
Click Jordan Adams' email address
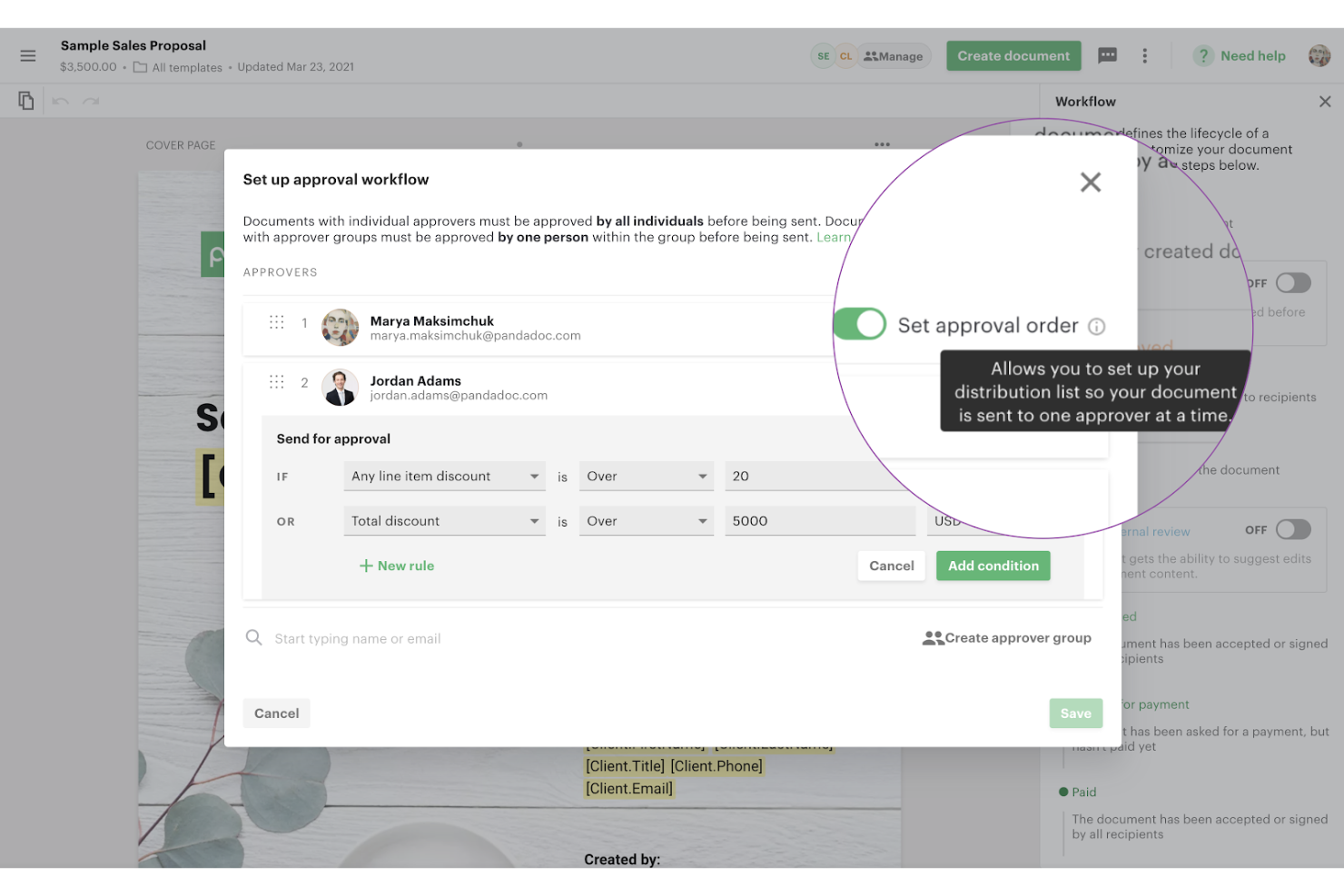(459, 396)
